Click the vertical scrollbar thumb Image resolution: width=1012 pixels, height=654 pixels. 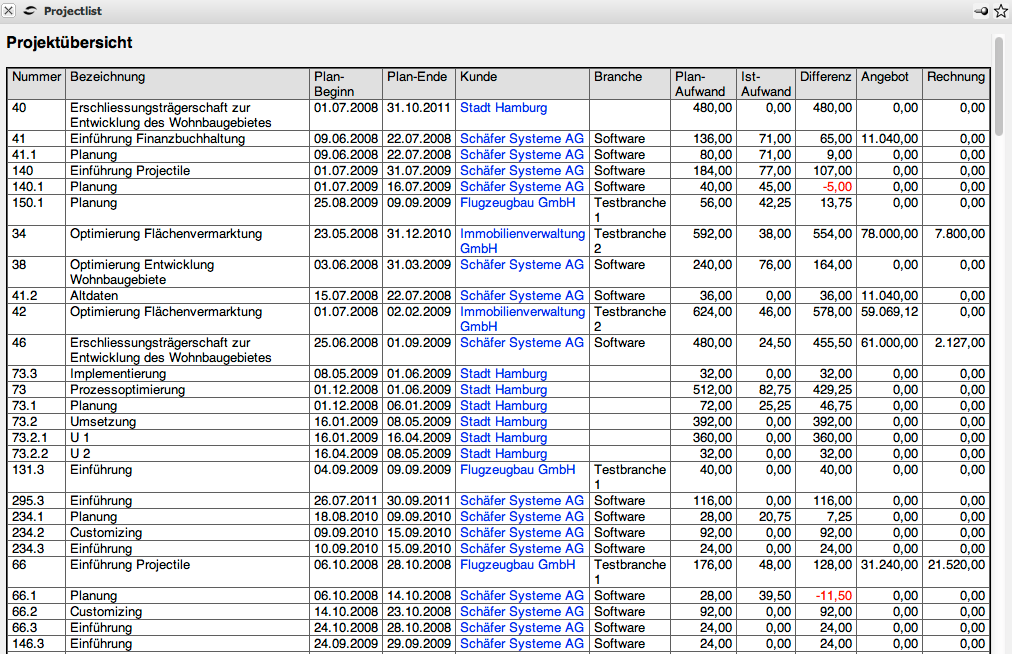point(999,86)
